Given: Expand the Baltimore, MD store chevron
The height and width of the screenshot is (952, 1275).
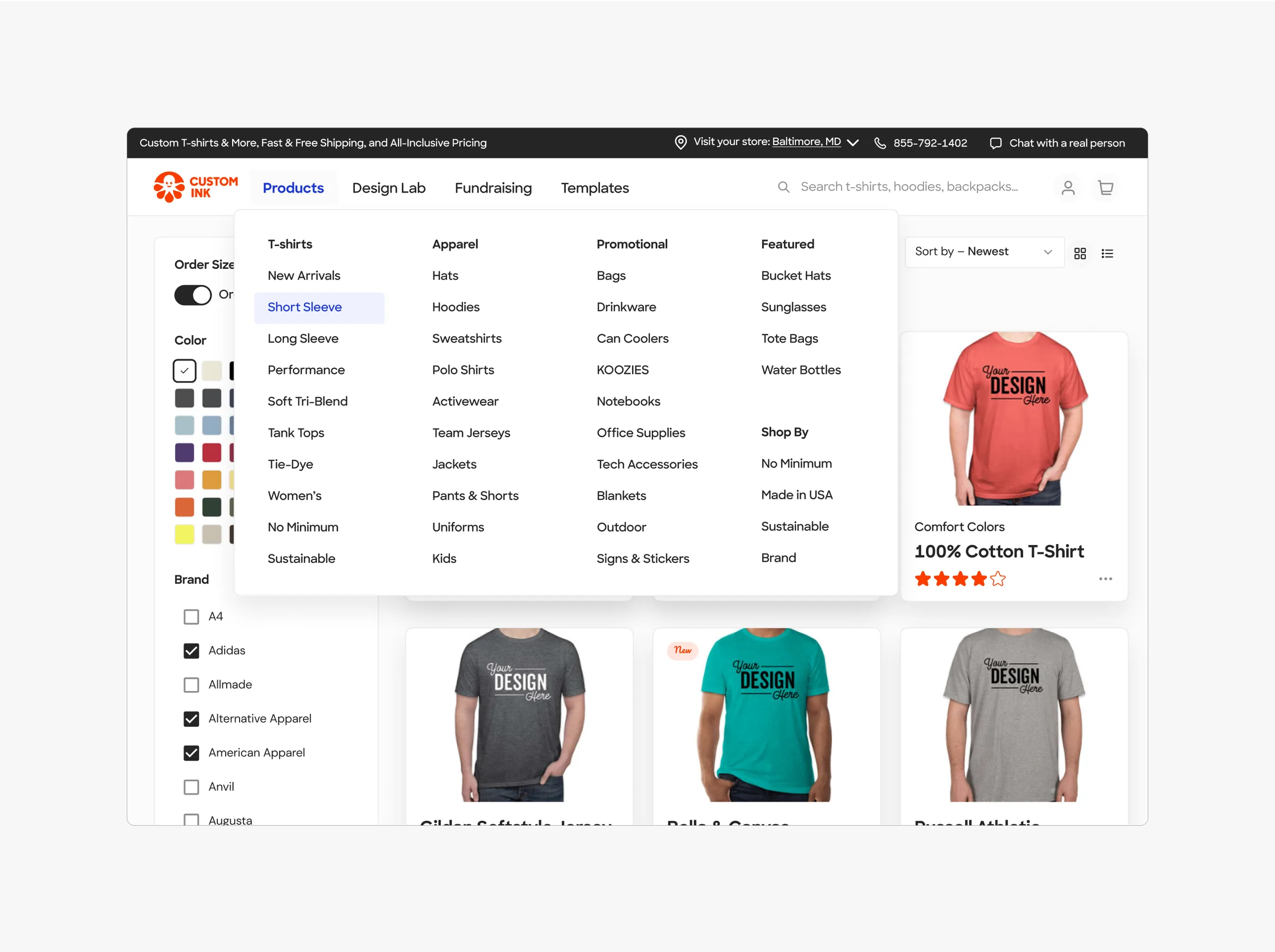Looking at the screenshot, I should 853,142.
